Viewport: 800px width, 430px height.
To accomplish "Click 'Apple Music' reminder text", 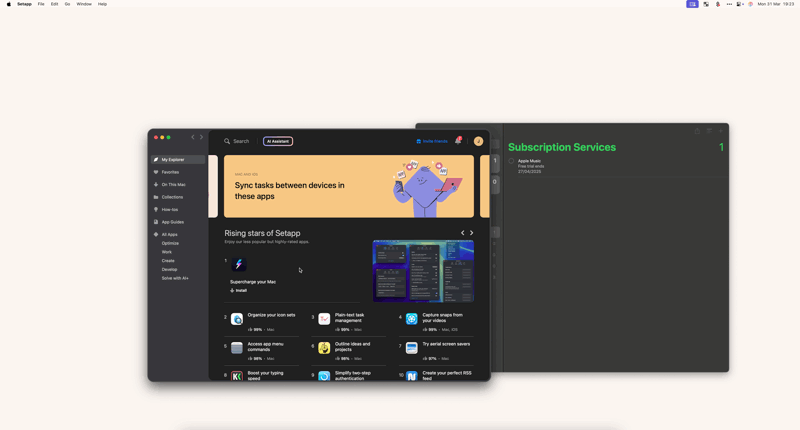I will 529,161.
